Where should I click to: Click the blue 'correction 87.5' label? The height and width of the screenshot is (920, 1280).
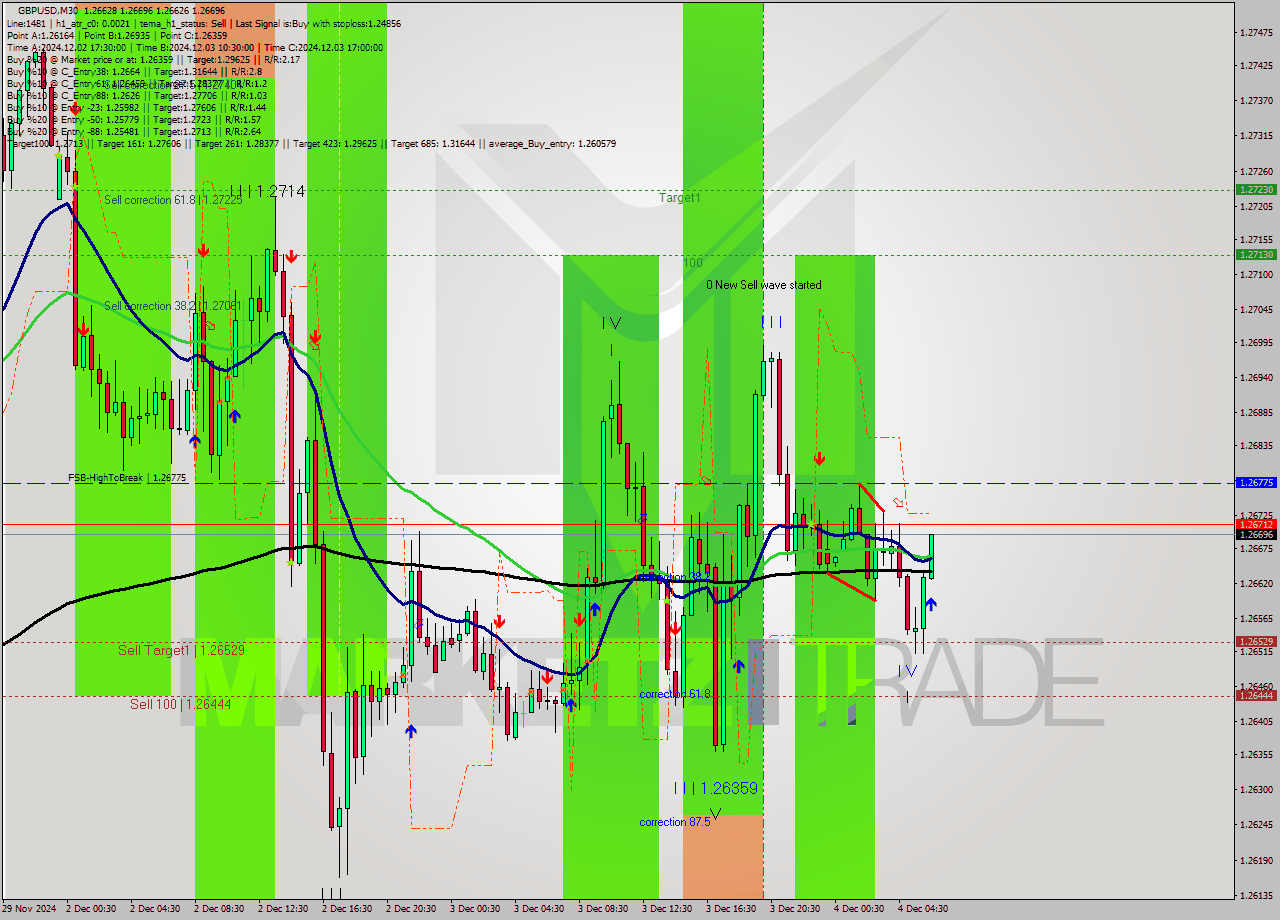click(675, 822)
